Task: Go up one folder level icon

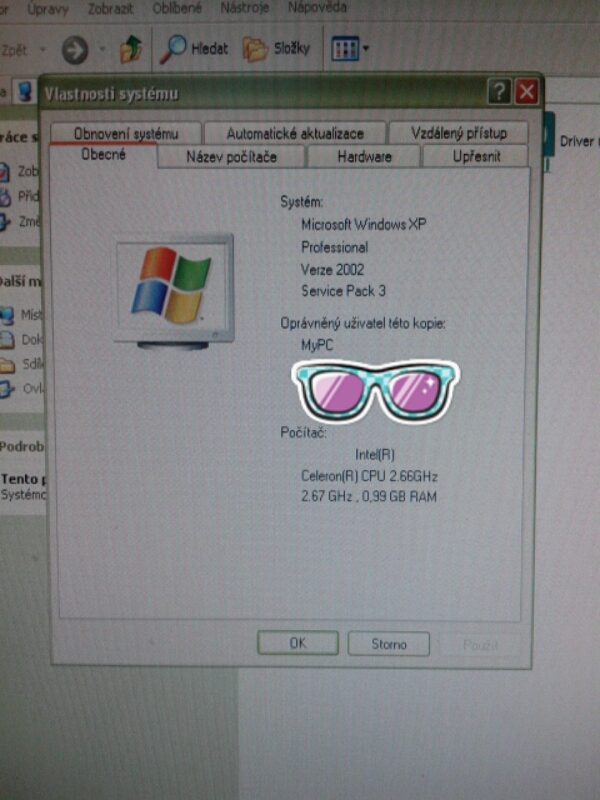Action: point(131,49)
